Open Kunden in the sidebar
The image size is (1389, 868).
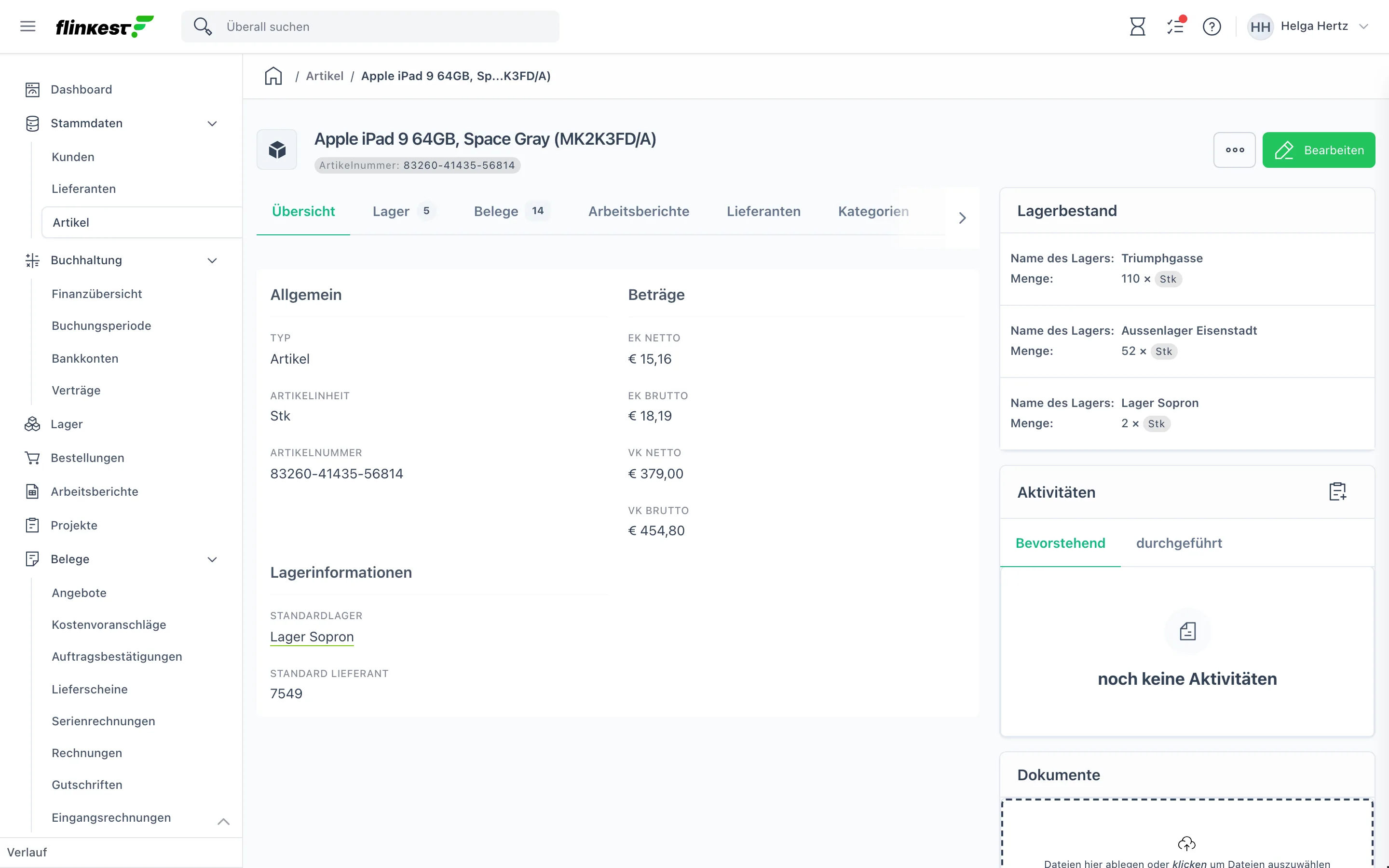(73, 157)
